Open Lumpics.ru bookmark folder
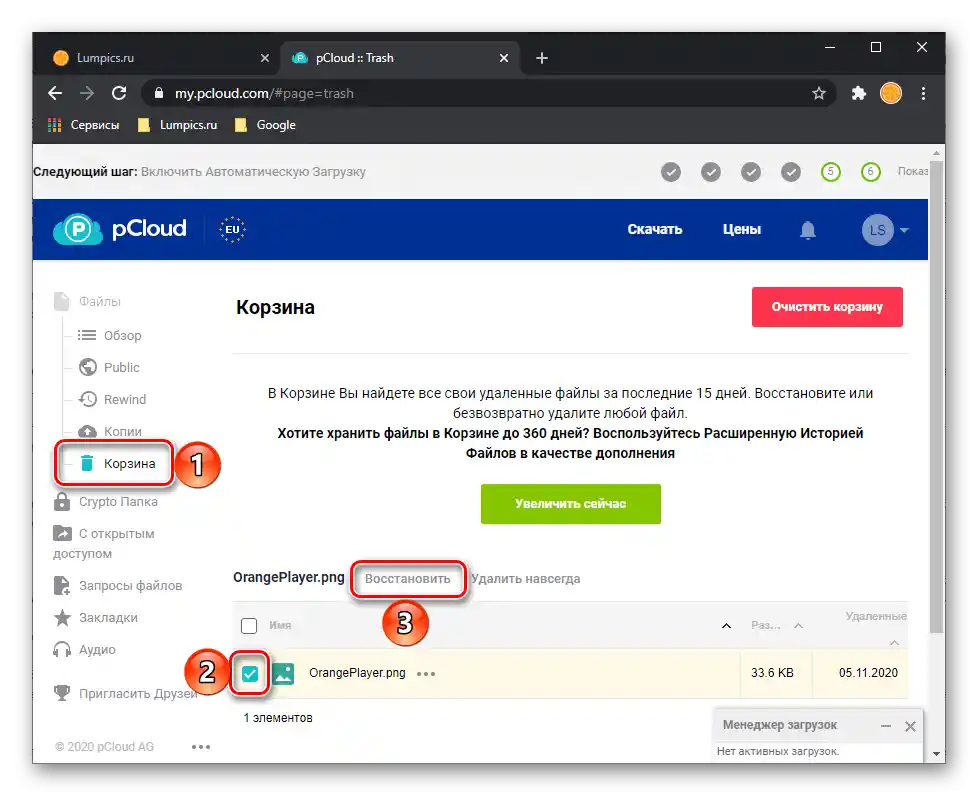The width and height of the screenshot is (978, 796). pos(178,125)
